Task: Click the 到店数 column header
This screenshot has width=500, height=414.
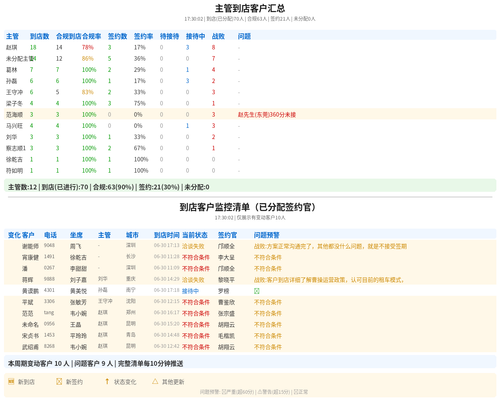Action: (x=39, y=36)
